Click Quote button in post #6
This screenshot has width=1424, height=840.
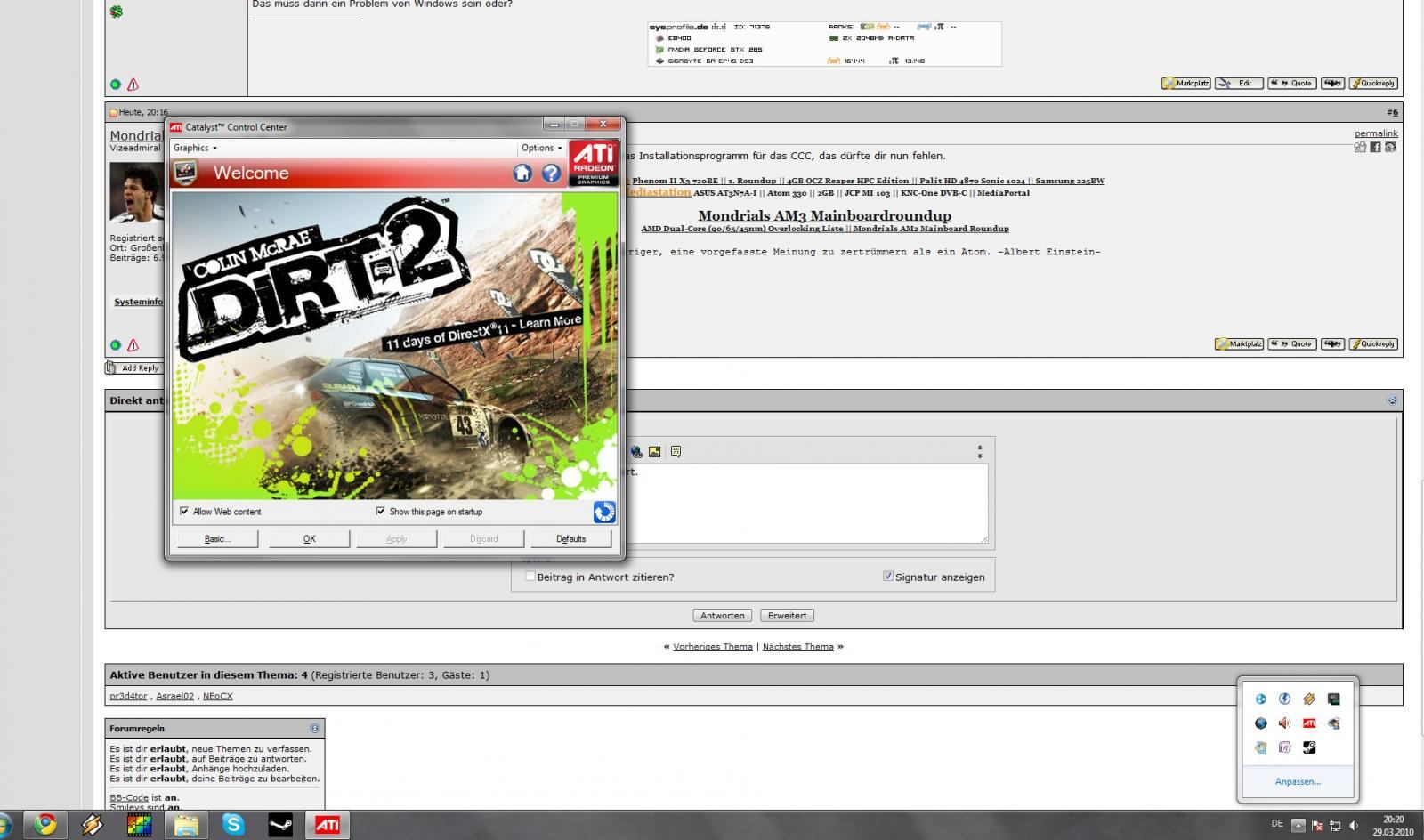click(x=1292, y=344)
